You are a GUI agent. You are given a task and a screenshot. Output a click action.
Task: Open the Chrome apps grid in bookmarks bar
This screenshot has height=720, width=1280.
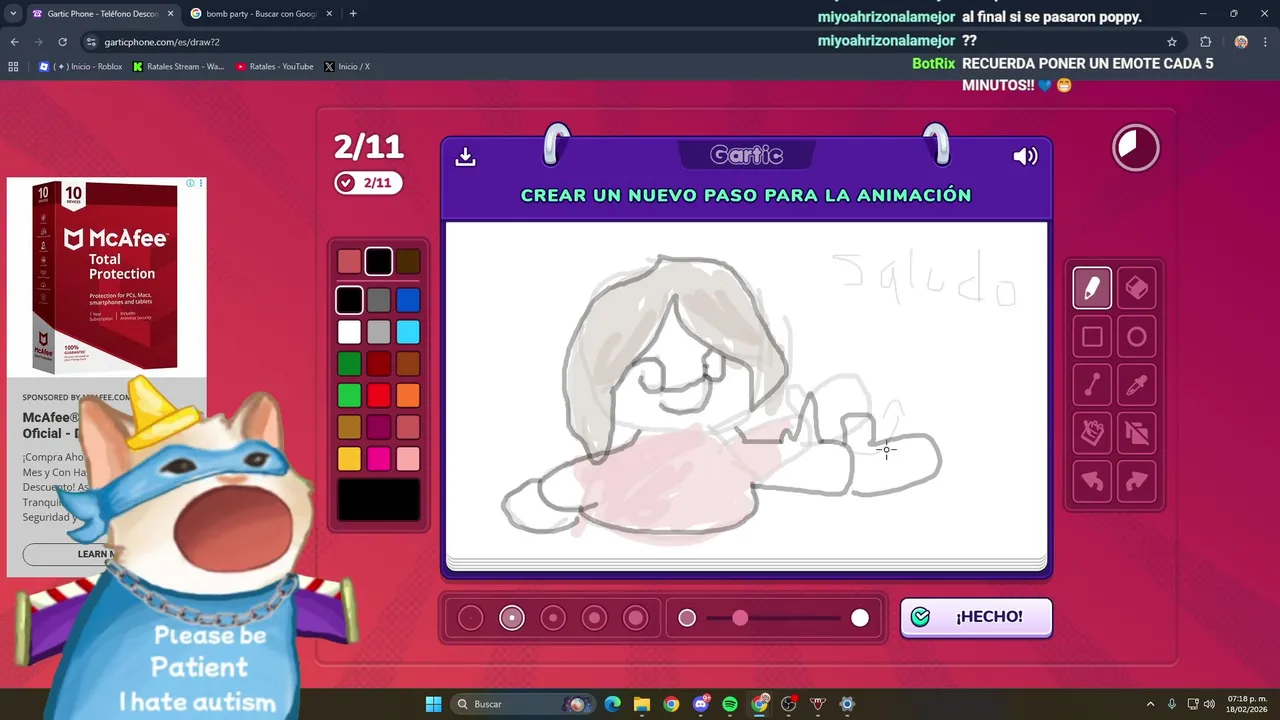tap(13, 67)
